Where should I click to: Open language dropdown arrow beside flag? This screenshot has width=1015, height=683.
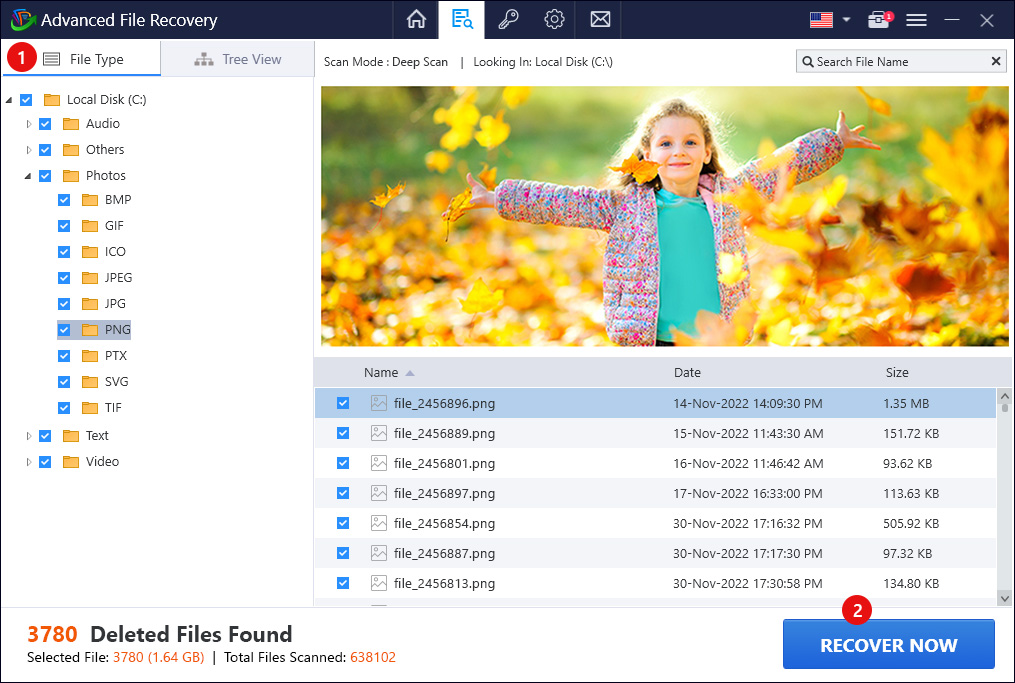(846, 20)
